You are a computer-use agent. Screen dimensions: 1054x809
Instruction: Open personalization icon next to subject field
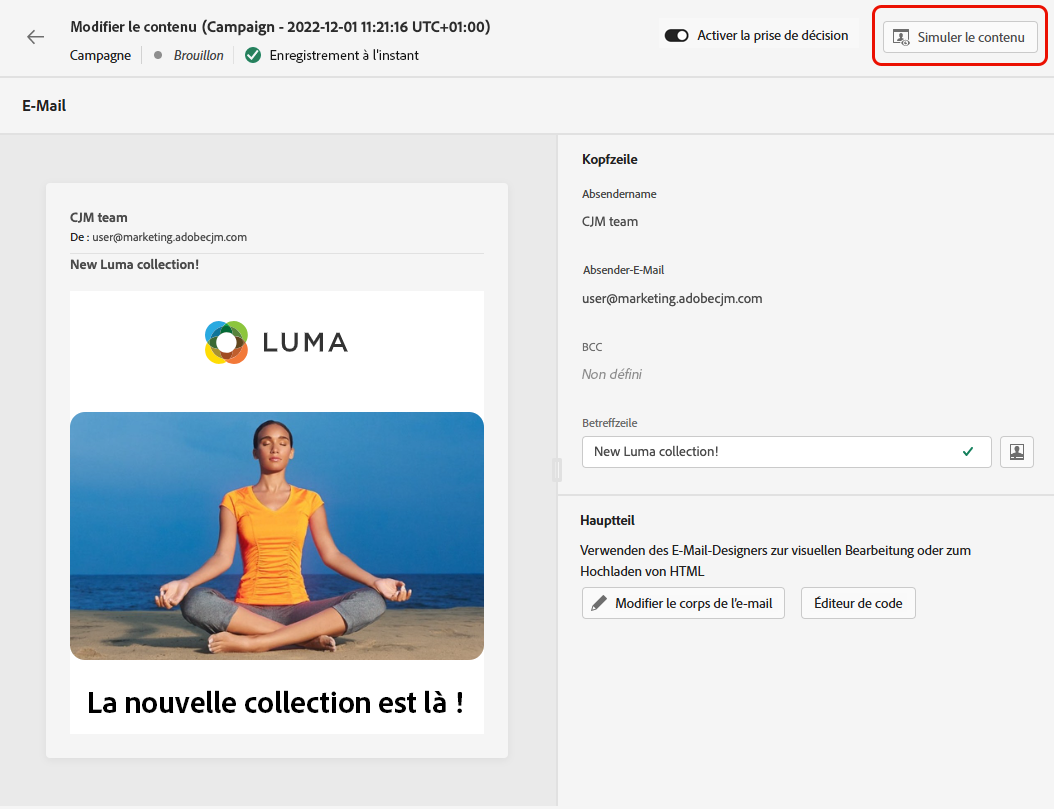point(1016,451)
